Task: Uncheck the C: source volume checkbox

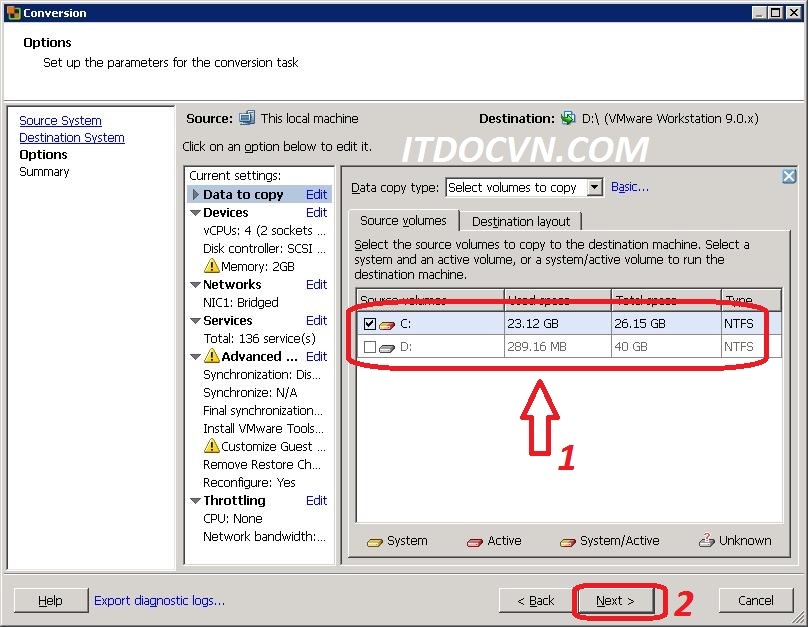Action: point(370,324)
